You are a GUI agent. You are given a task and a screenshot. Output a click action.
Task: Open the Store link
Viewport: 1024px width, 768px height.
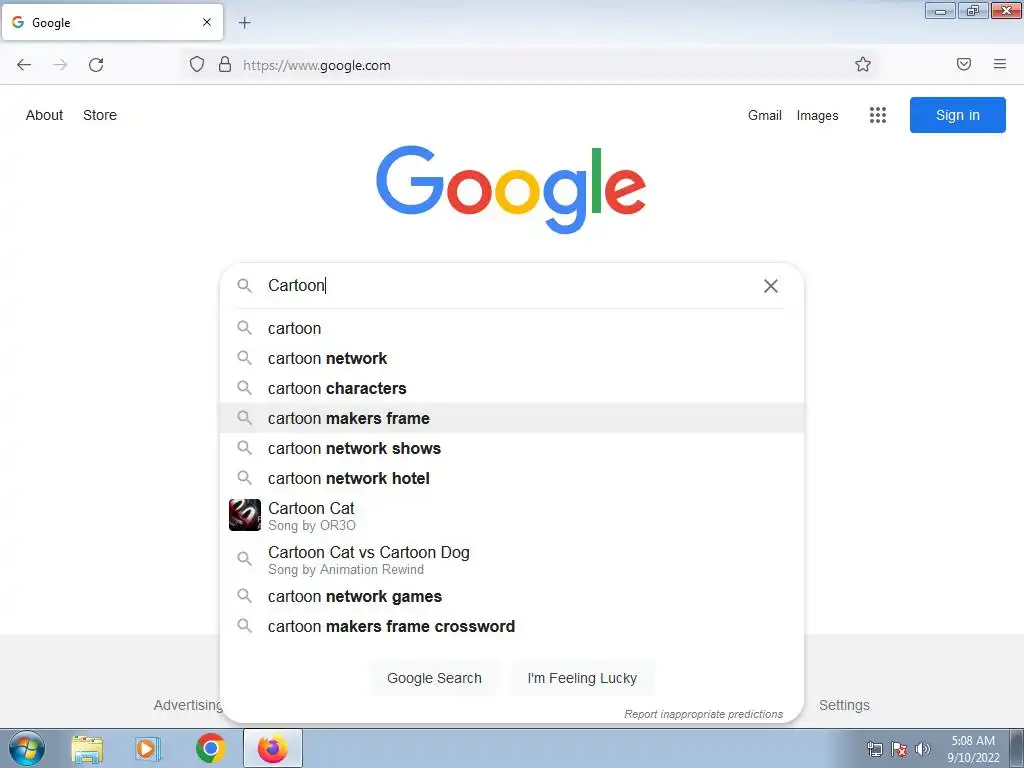click(x=100, y=115)
